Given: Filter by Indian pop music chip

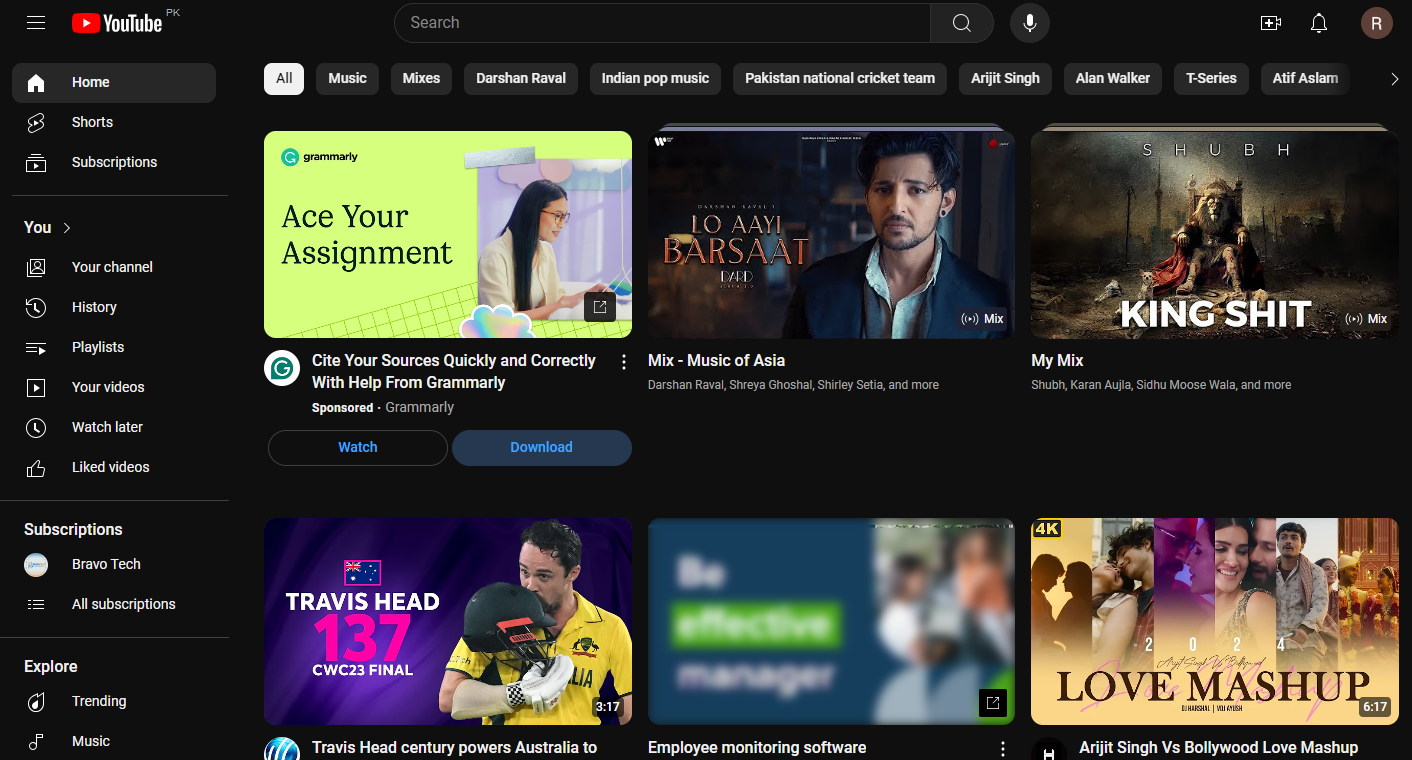Looking at the screenshot, I should [x=655, y=79].
